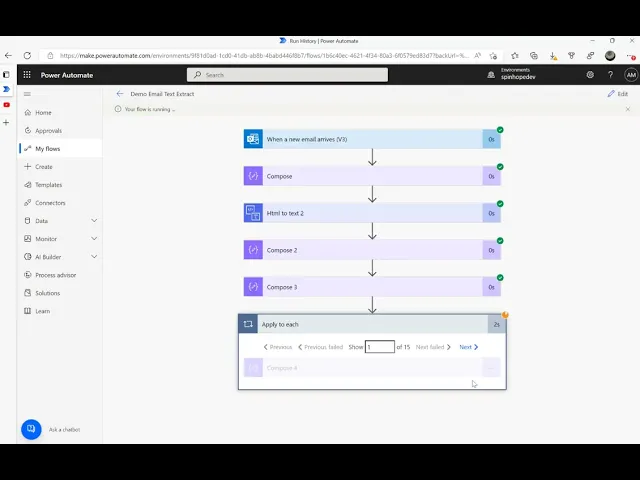Open the browser collections icon
Viewport: 640px width, 480px height.
click(x=534, y=56)
